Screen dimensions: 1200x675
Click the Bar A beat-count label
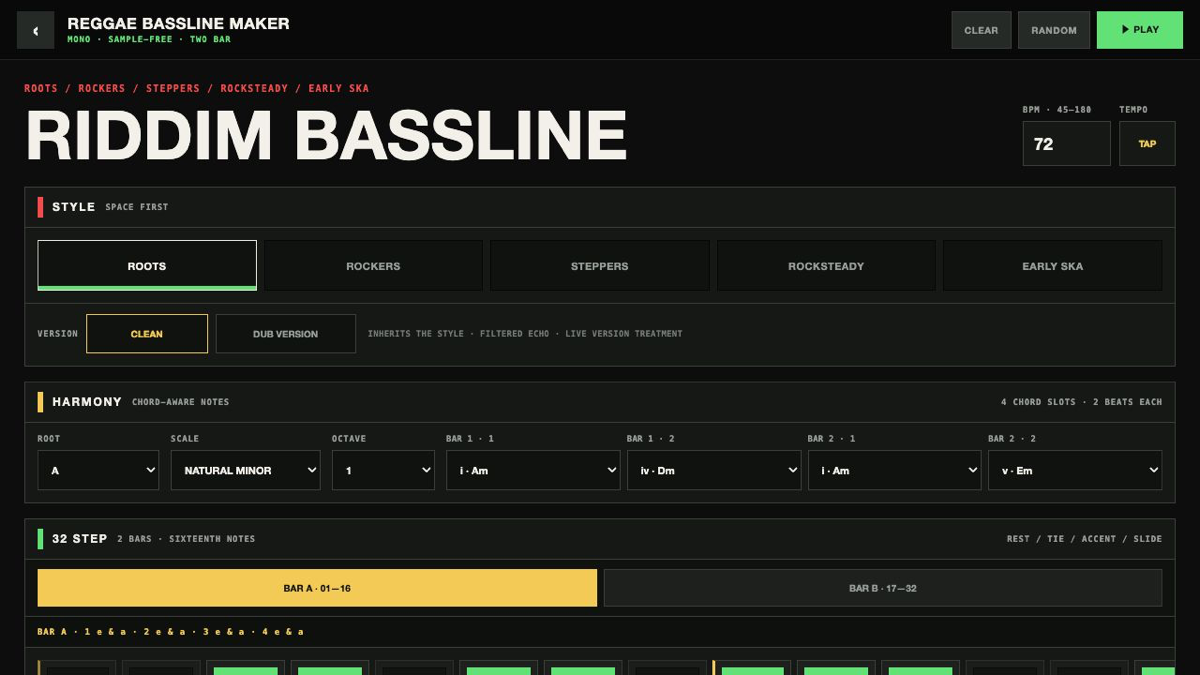coord(171,632)
